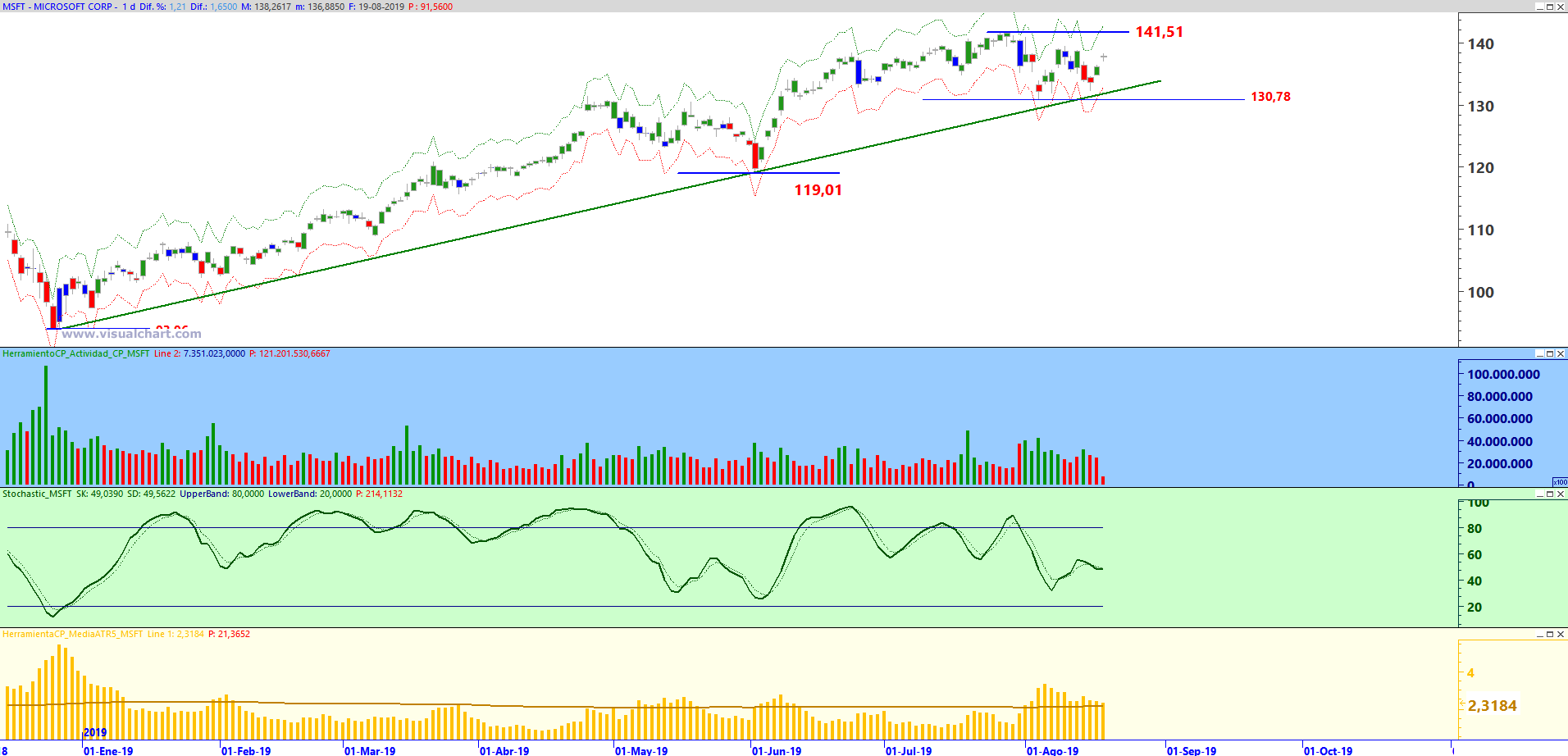Maximize the MediaATR5 indicator panel

1550,634
